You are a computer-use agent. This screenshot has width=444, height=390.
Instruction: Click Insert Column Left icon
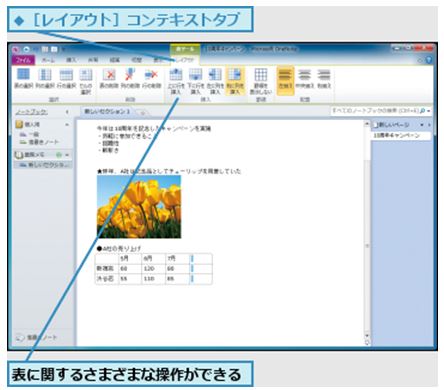(x=215, y=81)
